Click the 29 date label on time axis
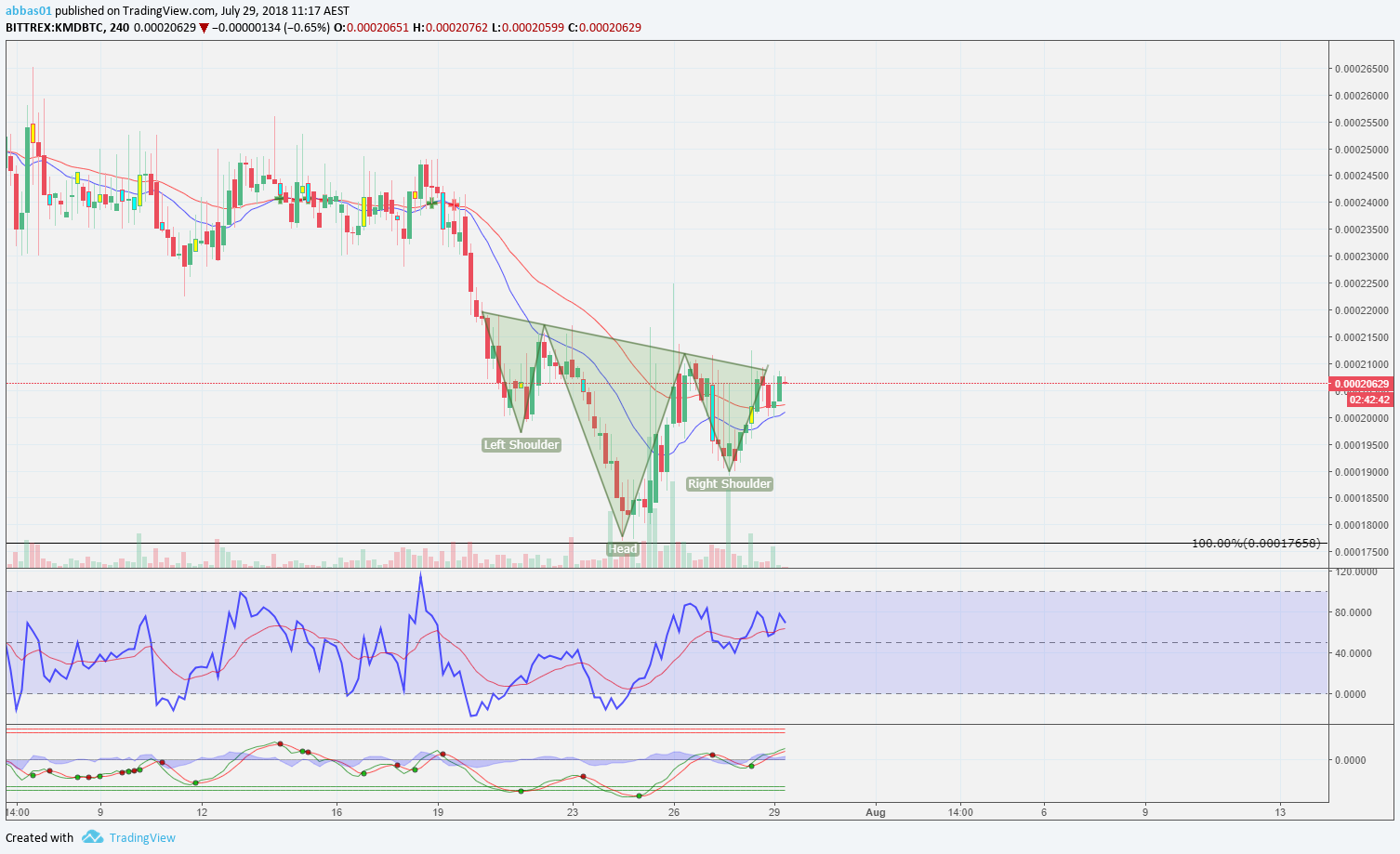This screenshot has width=1400, height=854. coord(774,812)
